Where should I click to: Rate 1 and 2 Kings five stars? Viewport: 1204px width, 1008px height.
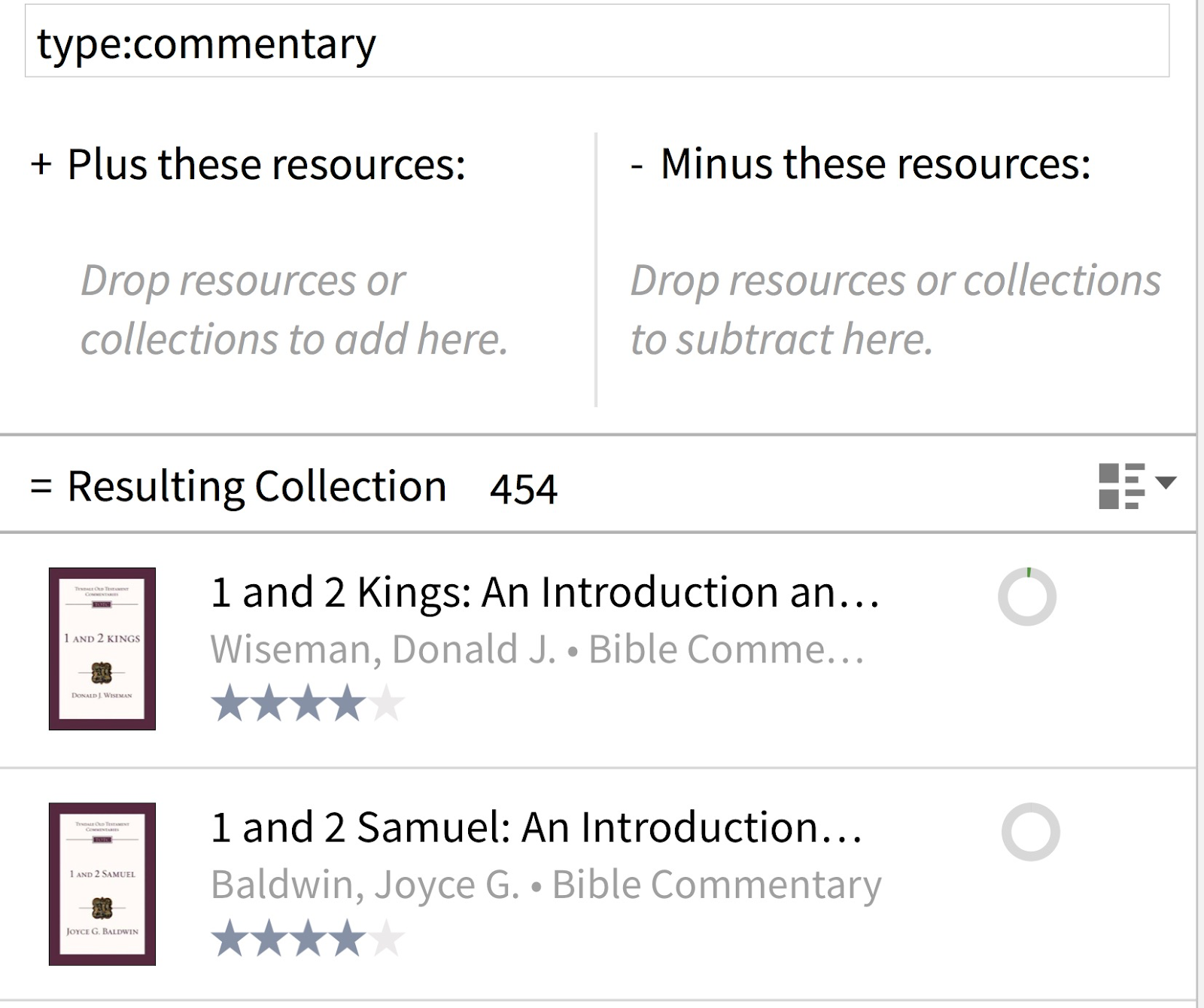[x=387, y=704]
